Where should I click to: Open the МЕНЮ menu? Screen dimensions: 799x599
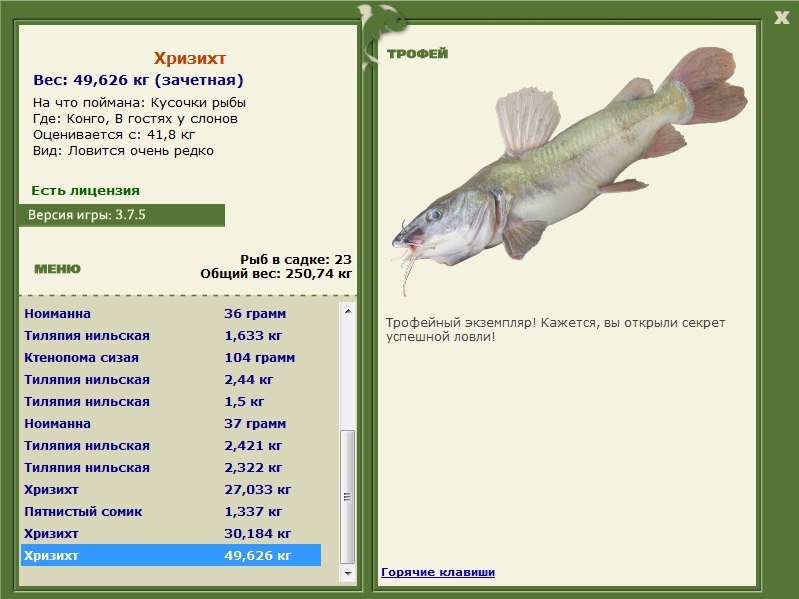pyautogui.click(x=57, y=269)
